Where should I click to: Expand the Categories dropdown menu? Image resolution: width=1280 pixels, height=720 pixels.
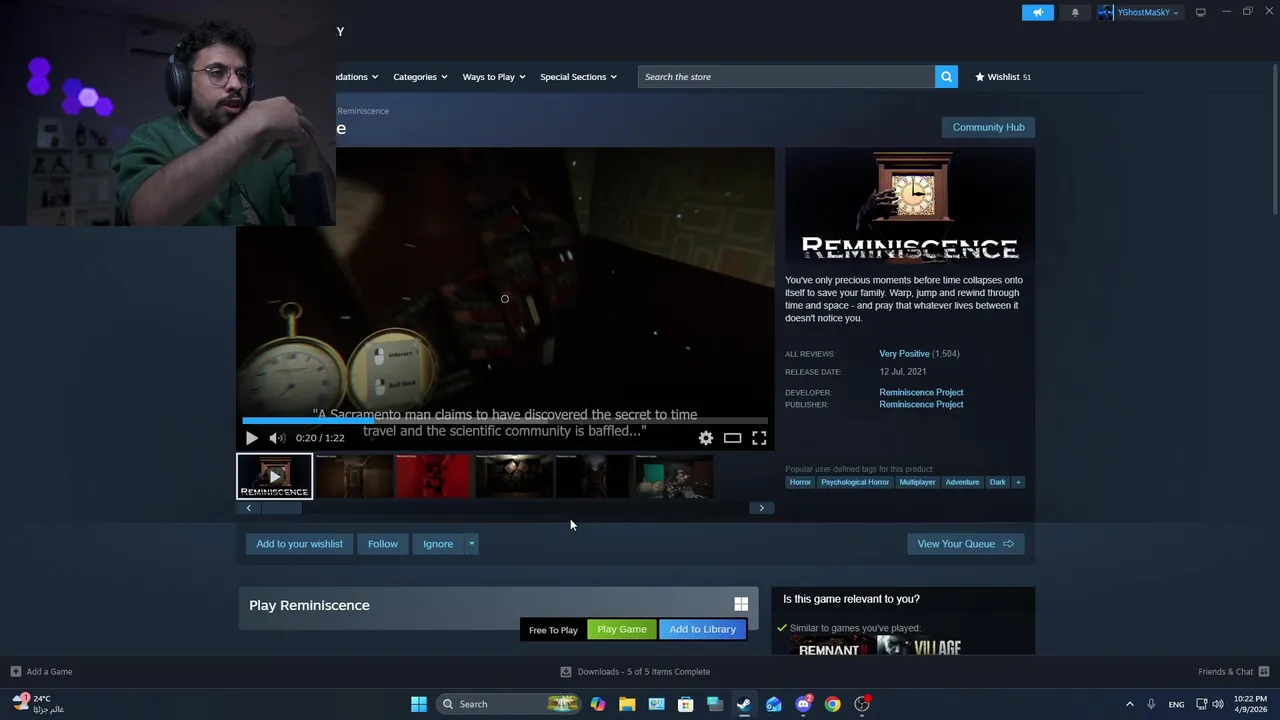[x=420, y=77]
